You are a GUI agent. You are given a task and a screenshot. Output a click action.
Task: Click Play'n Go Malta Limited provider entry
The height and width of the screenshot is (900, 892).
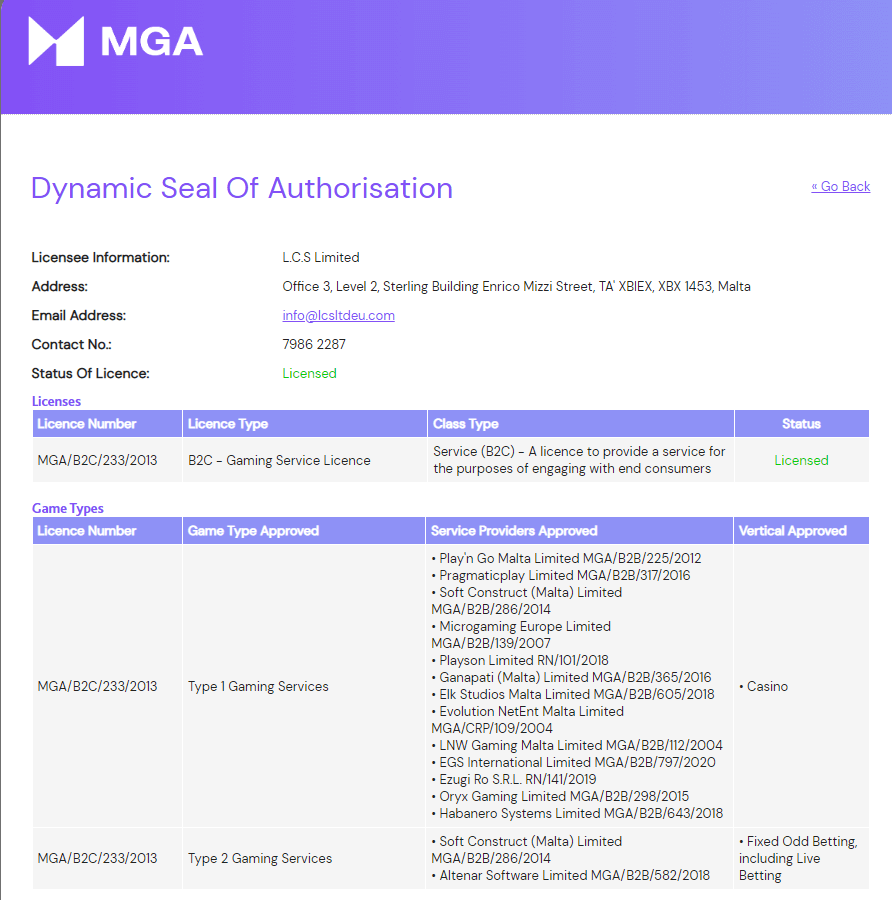[567, 558]
